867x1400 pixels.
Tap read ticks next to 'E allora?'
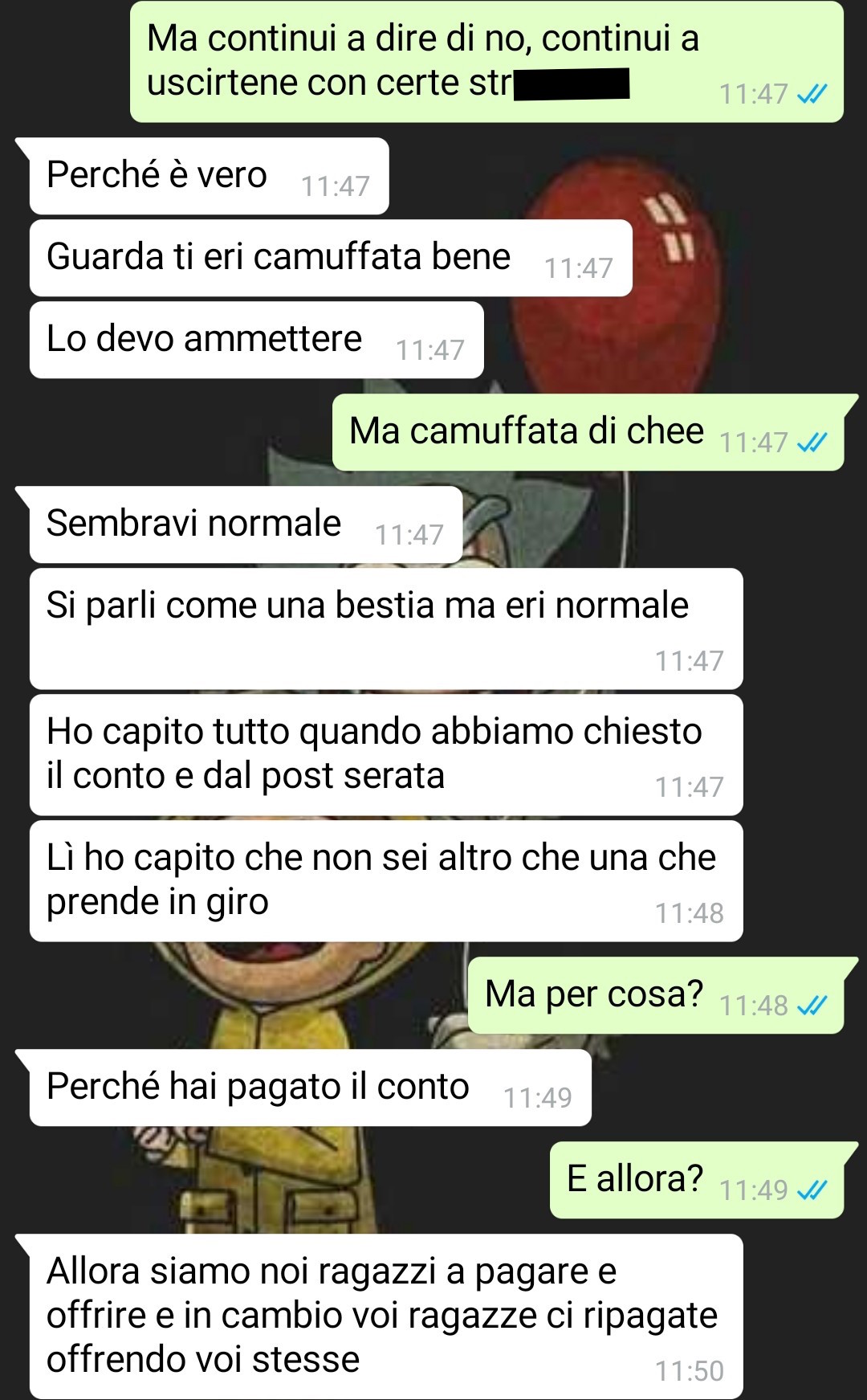tap(812, 1190)
